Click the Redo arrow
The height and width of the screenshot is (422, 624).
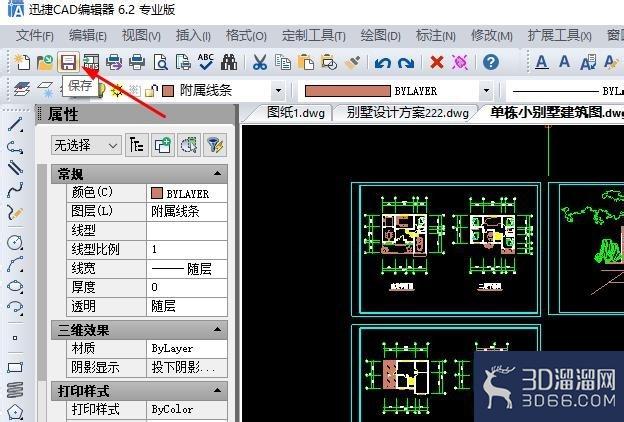coord(406,63)
